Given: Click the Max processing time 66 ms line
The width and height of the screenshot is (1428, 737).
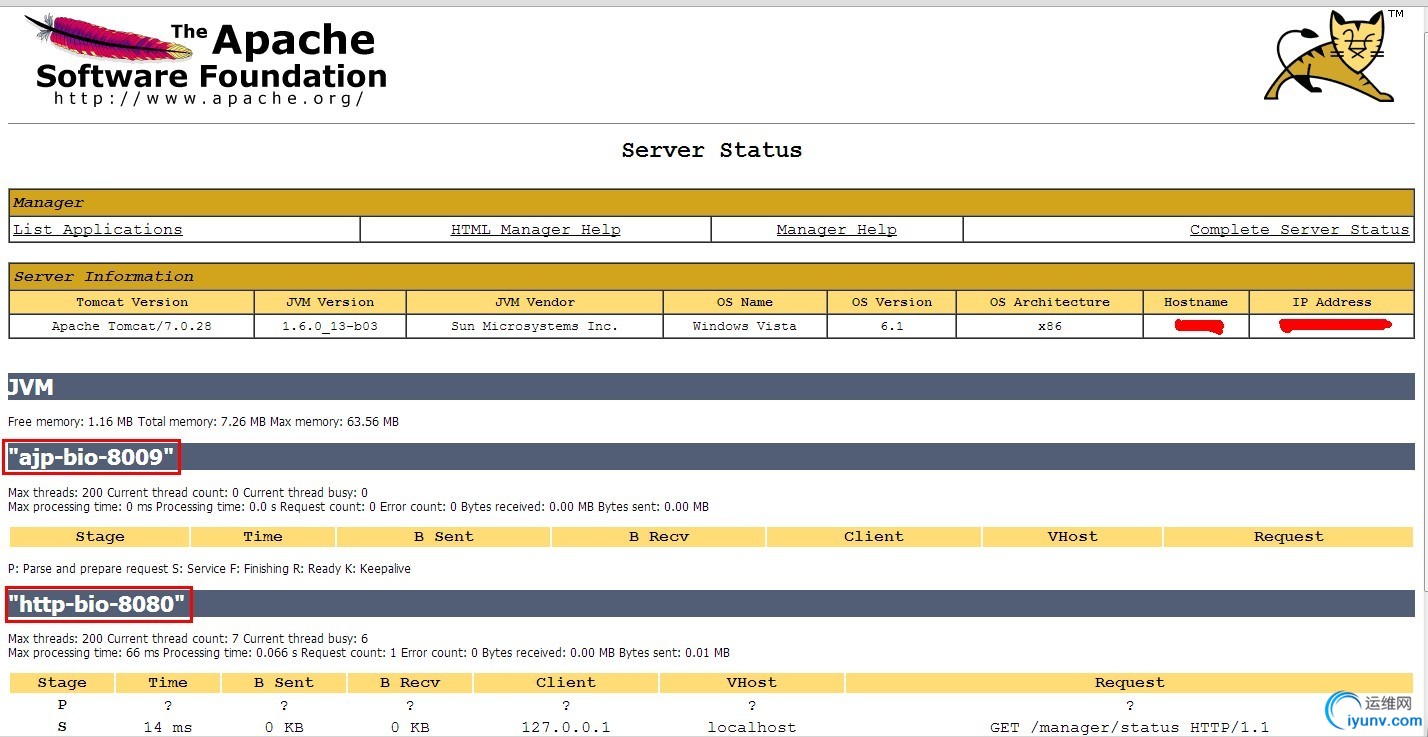Looking at the screenshot, I should 369,653.
